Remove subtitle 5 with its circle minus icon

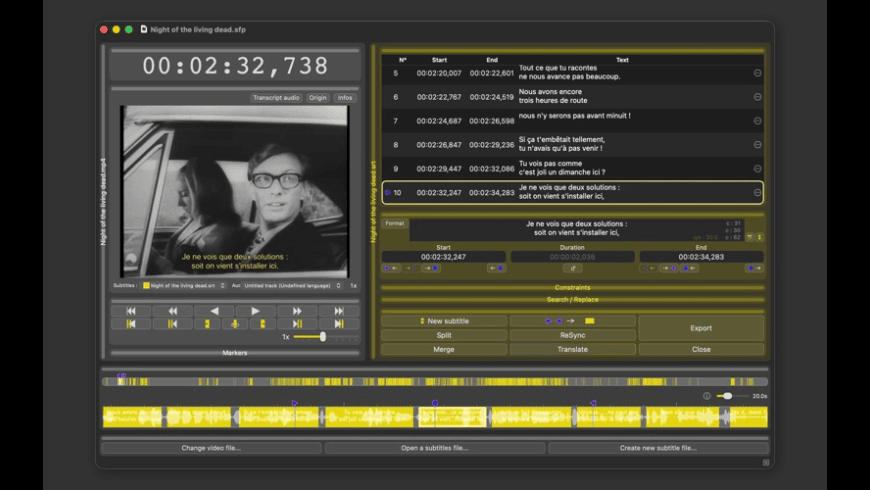click(x=757, y=73)
